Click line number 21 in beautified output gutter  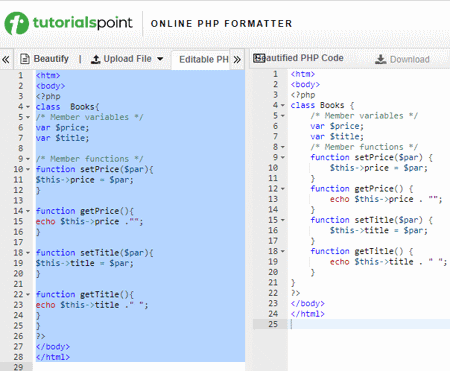pyautogui.click(x=273, y=283)
